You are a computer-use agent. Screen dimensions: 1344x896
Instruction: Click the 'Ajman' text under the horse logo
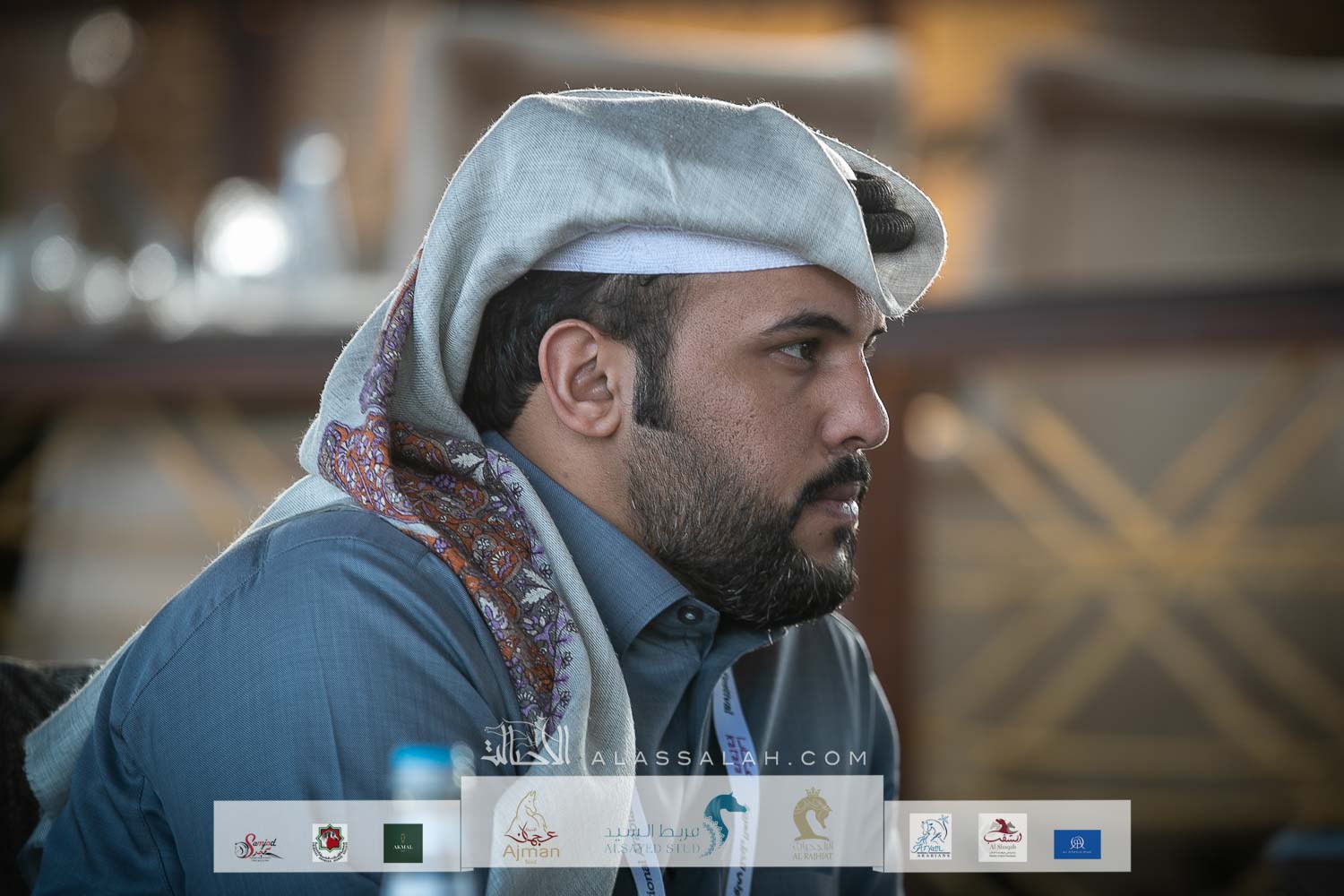coord(532,849)
